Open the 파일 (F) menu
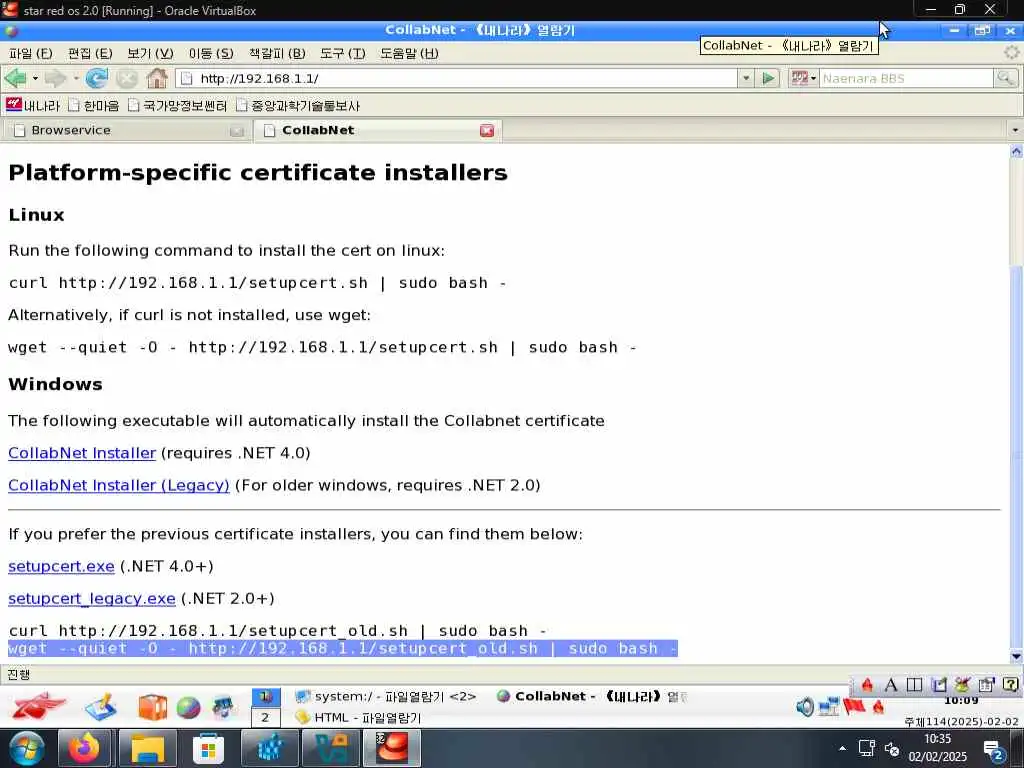 [31, 54]
